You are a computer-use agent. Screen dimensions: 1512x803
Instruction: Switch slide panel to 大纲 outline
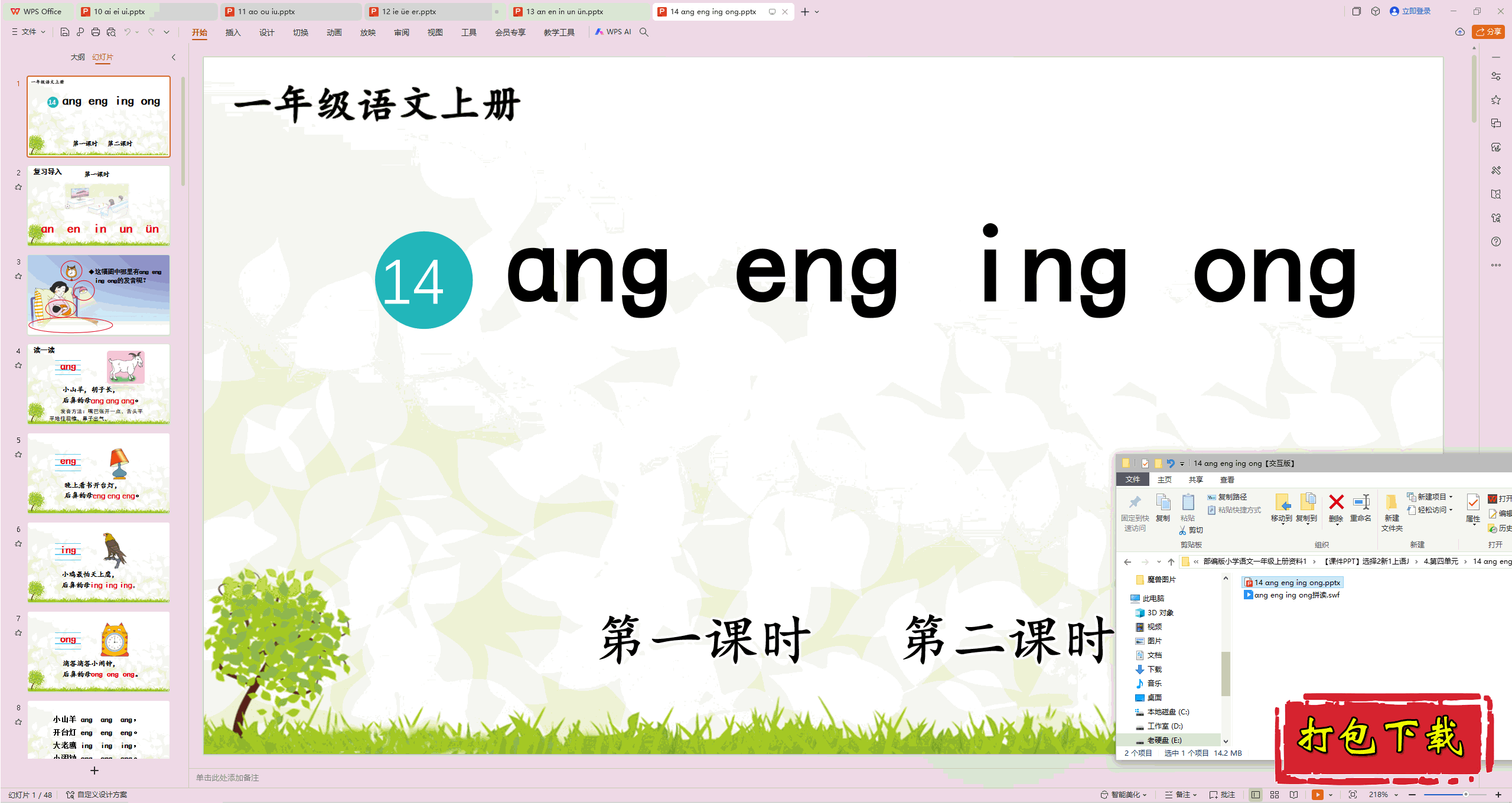tap(77, 57)
